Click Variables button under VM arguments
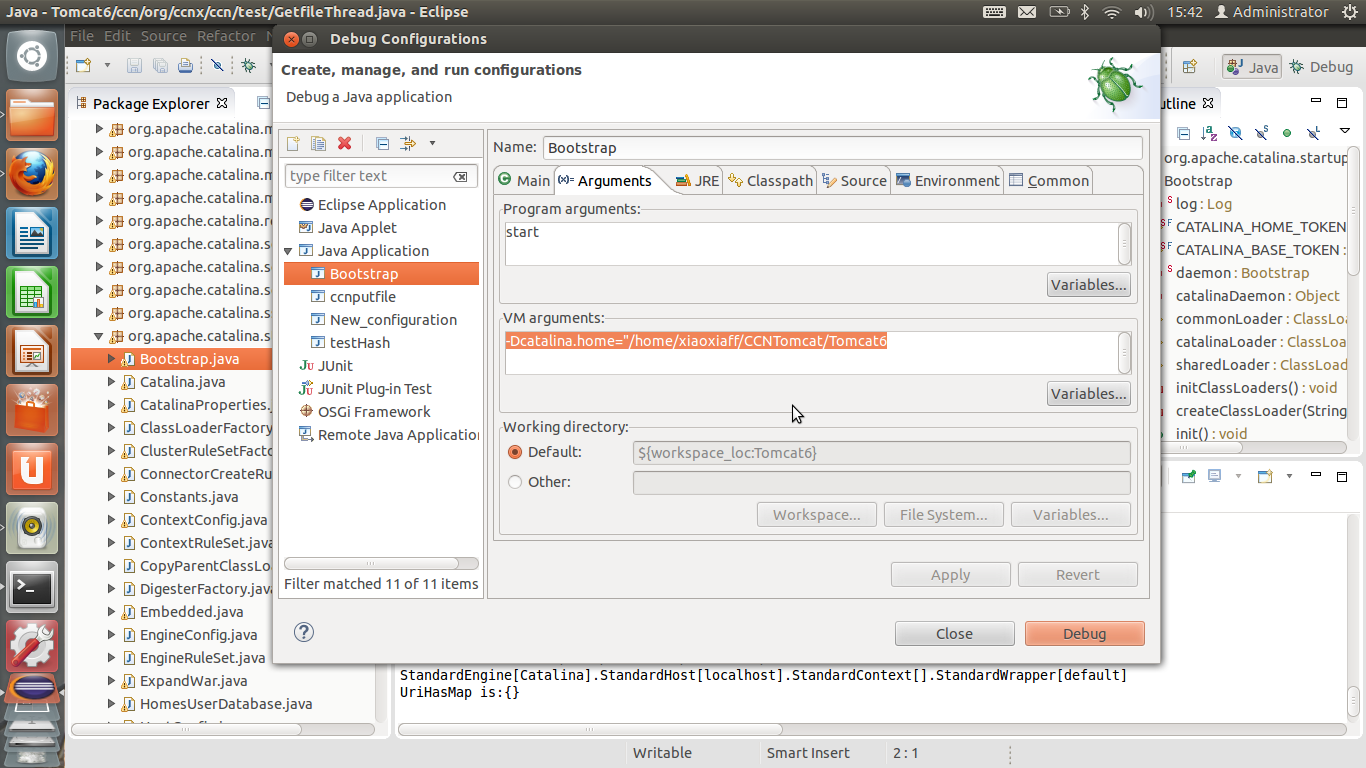 click(x=1089, y=394)
